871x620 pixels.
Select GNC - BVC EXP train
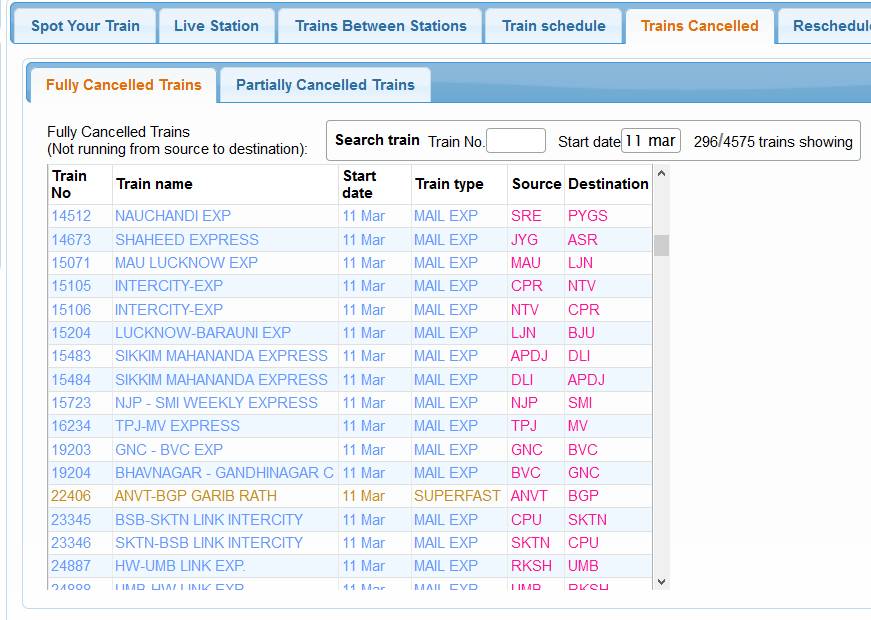coord(169,450)
